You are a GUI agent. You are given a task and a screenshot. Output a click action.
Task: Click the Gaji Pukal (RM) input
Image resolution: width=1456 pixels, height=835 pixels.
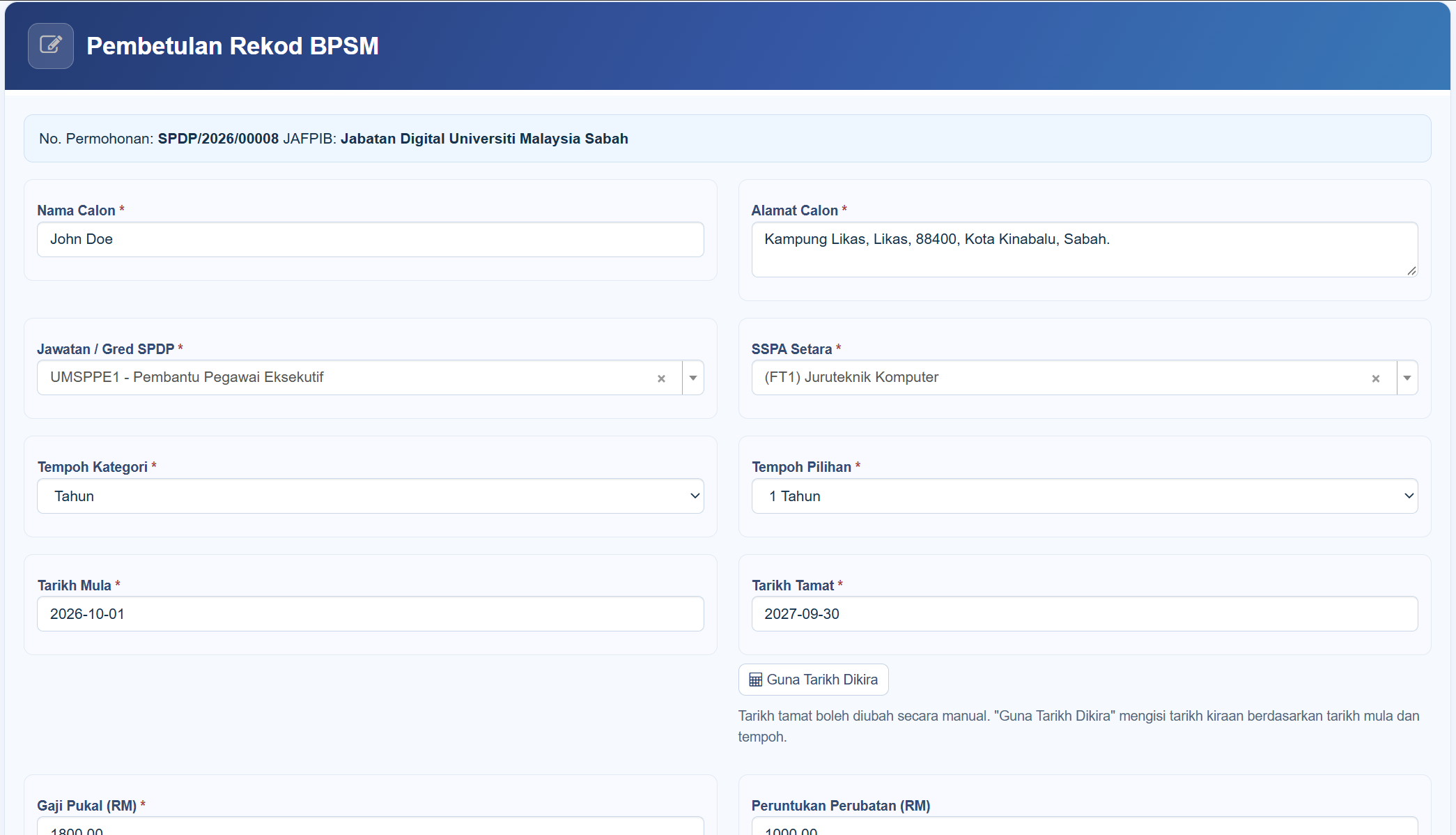pyautogui.click(x=371, y=827)
